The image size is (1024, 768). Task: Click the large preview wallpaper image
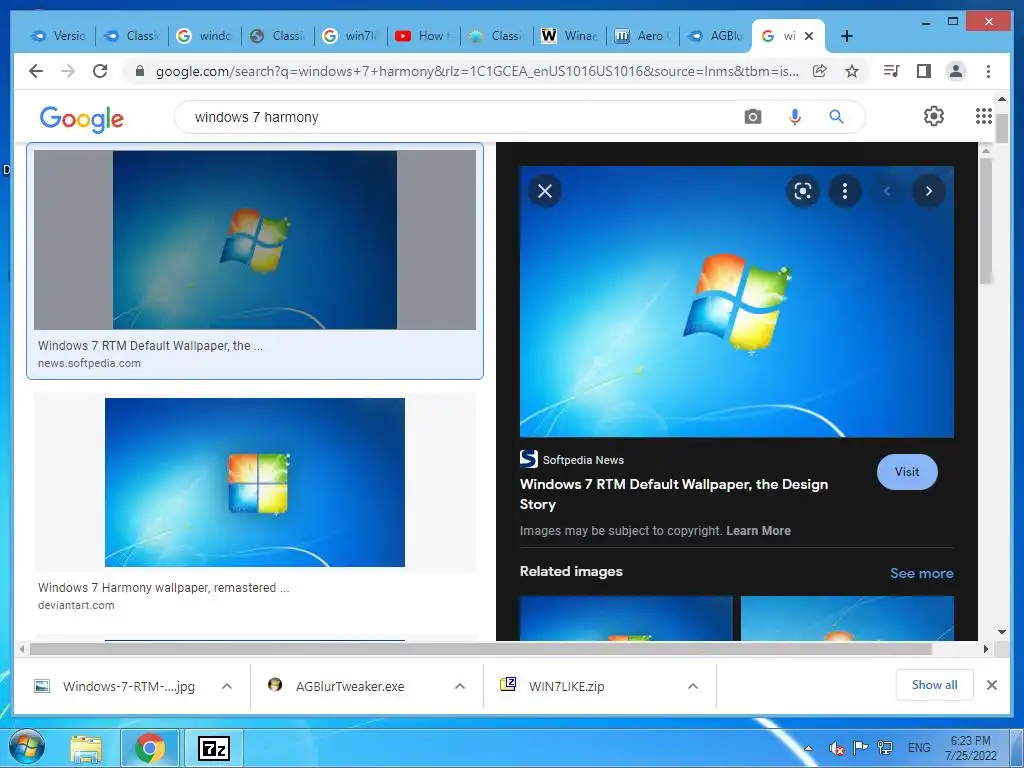737,302
